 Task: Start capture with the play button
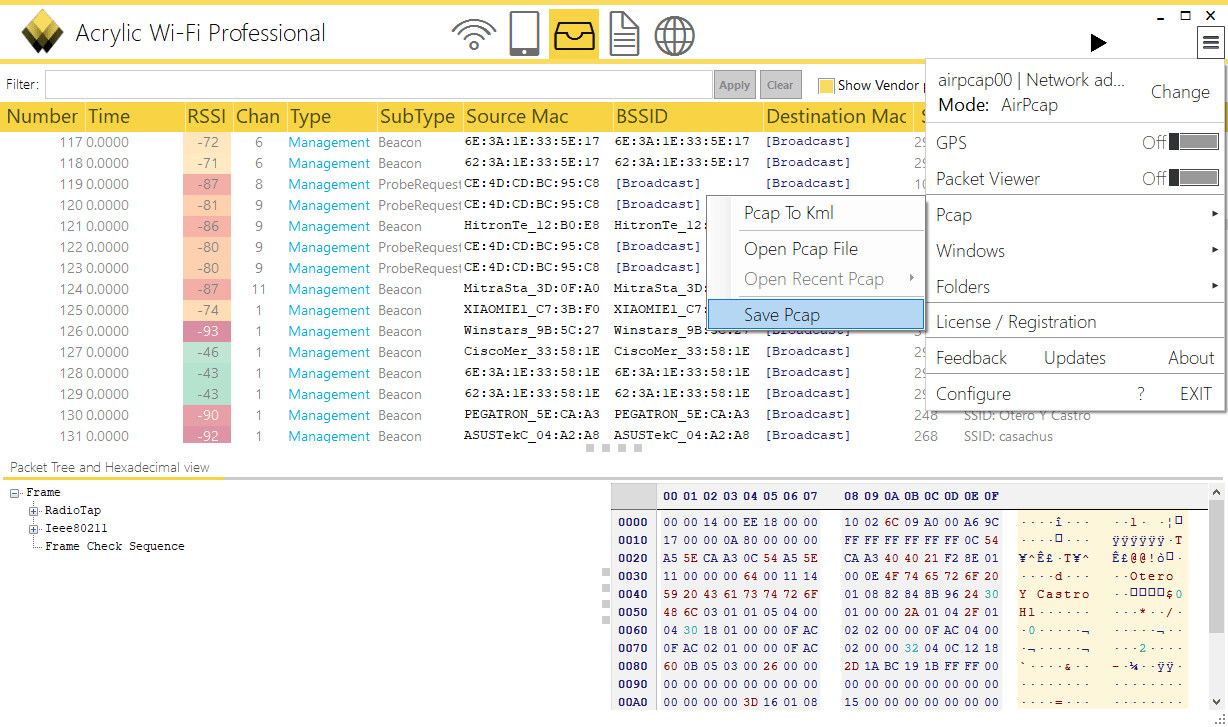click(1098, 42)
